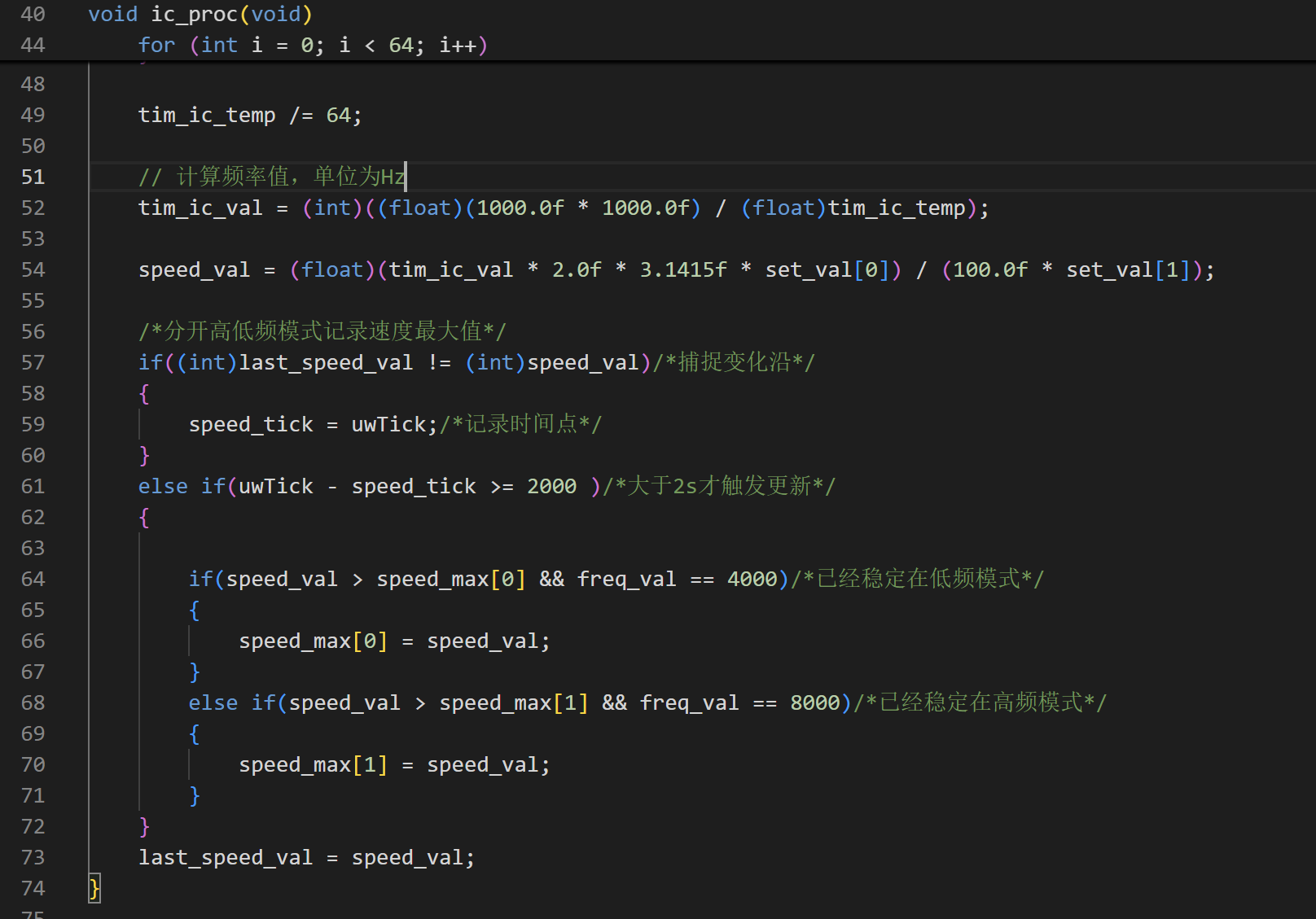Place cursor on 'uwTick' in line 59 assignment
This screenshot has width=1316, height=919.
388,425
